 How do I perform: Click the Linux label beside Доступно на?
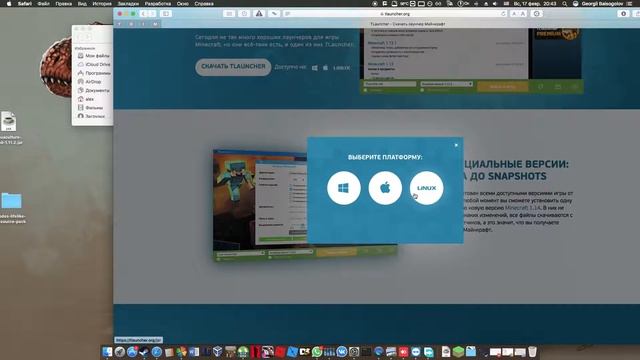coord(341,68)
